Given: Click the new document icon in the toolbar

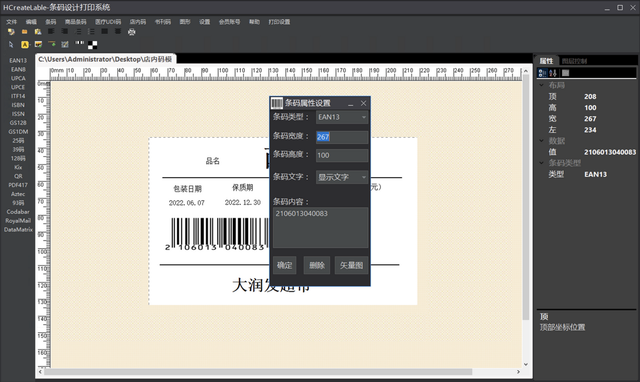Looking at the screenshot, I should click(11, 32).
